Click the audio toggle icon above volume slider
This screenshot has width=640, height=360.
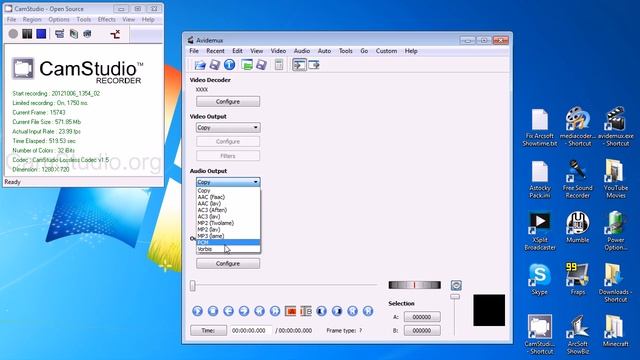[456, 285]
